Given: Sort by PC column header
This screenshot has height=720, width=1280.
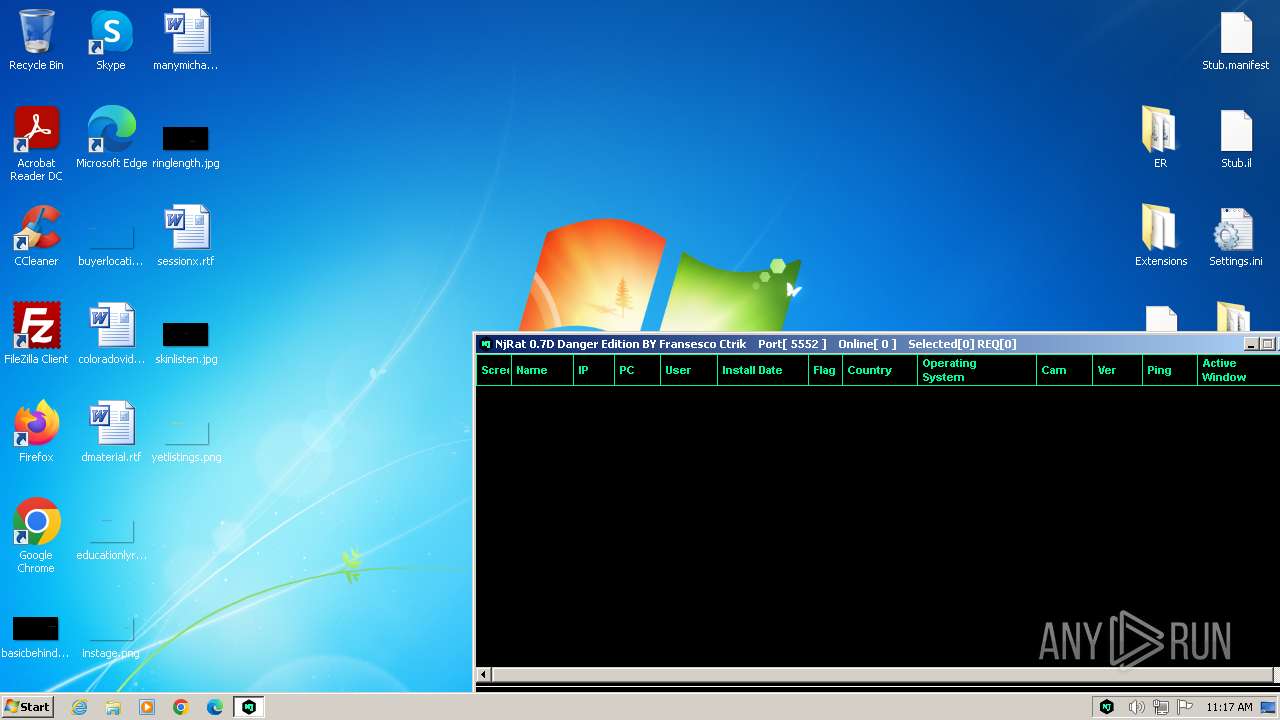Looking at the screenshot, I should coord(637,370).
